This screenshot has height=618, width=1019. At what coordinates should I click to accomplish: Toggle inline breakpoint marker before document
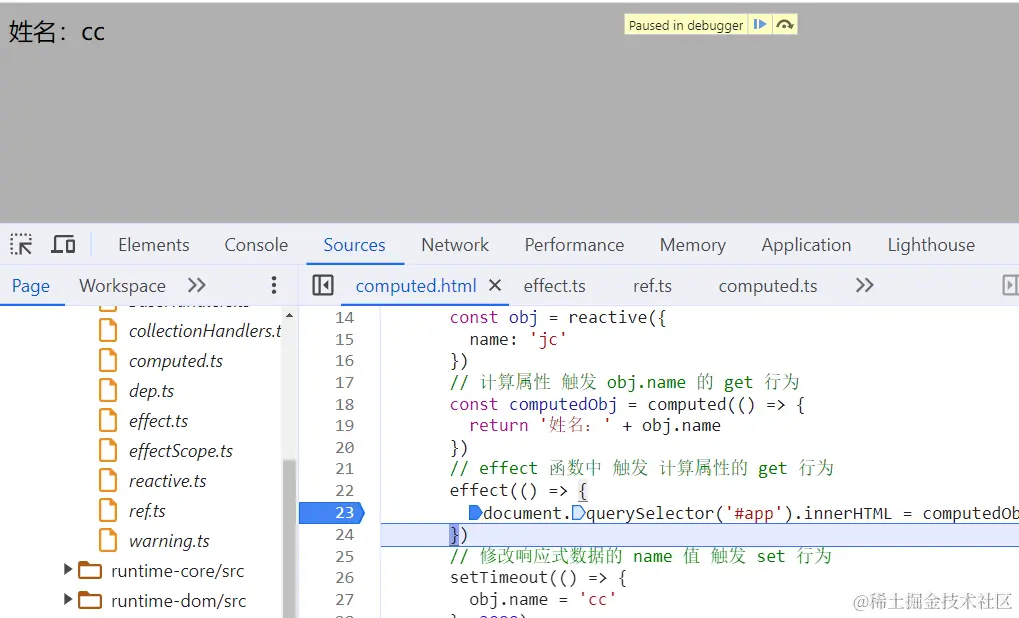click(475, 513)
